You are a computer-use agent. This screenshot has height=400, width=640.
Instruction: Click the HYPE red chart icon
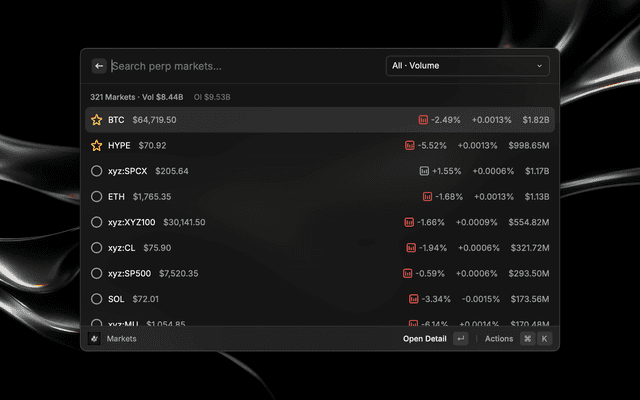(409, 145)
